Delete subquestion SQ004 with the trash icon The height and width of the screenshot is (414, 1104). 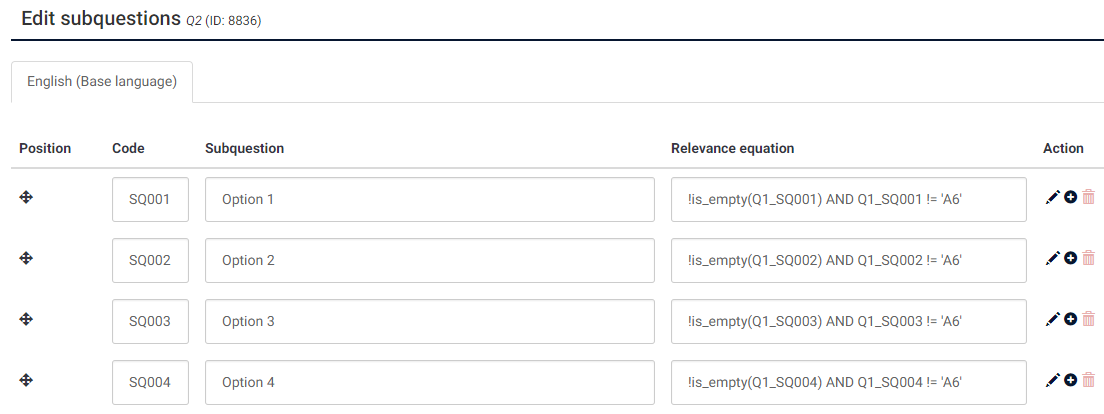[x=1088, y=380]
